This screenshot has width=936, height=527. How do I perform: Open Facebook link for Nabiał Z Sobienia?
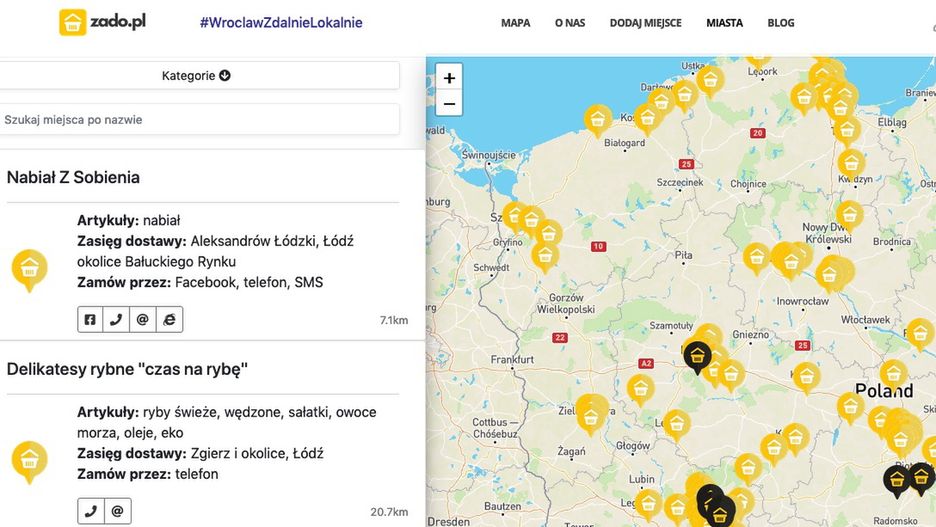[x=90, y=319]
